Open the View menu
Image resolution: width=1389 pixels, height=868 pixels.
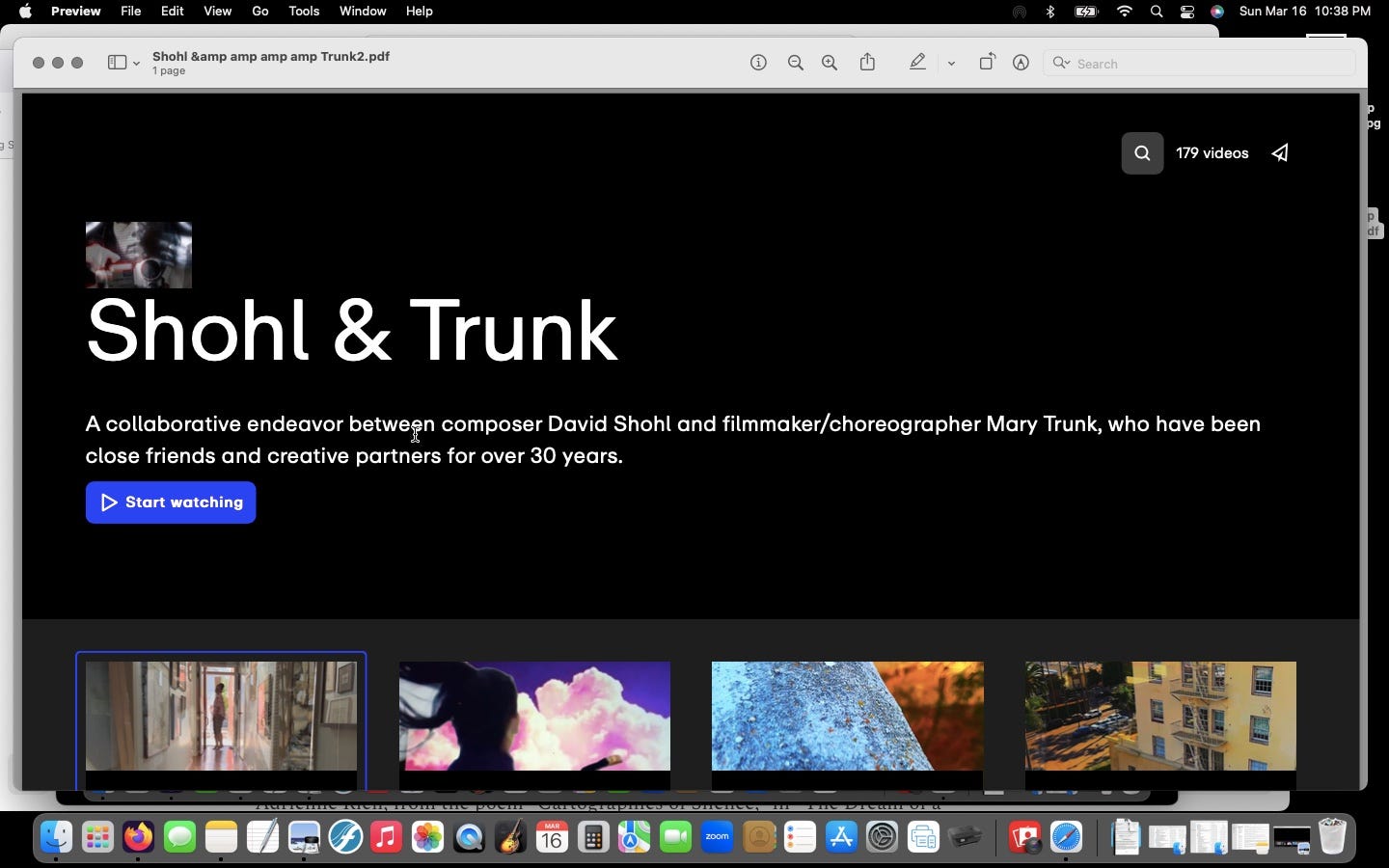(217, 12)
